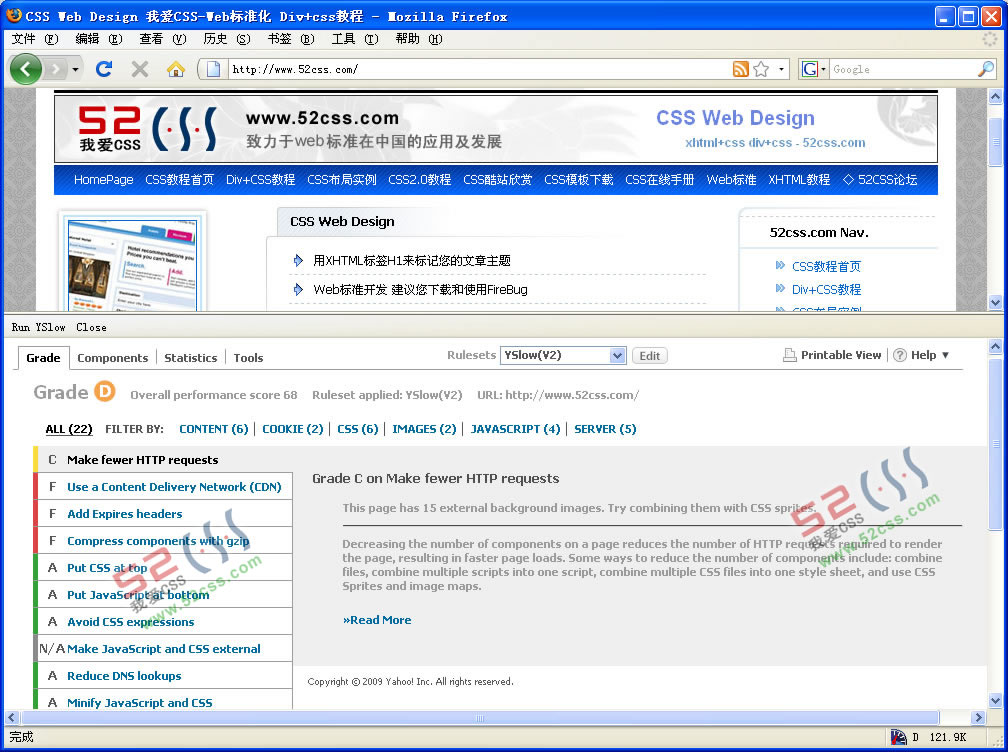
Task: Go back with the green Back arrow
Action: tap(26, 69)
